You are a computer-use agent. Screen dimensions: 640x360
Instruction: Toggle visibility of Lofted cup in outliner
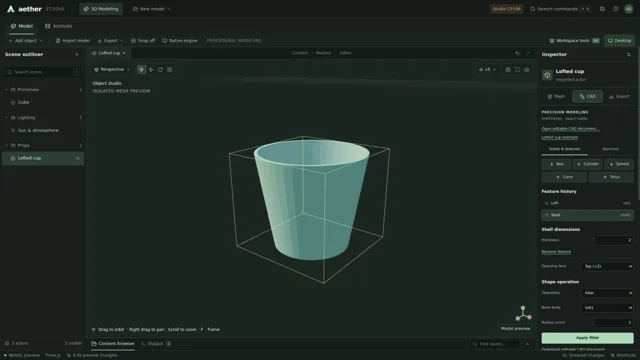(78, 158)
